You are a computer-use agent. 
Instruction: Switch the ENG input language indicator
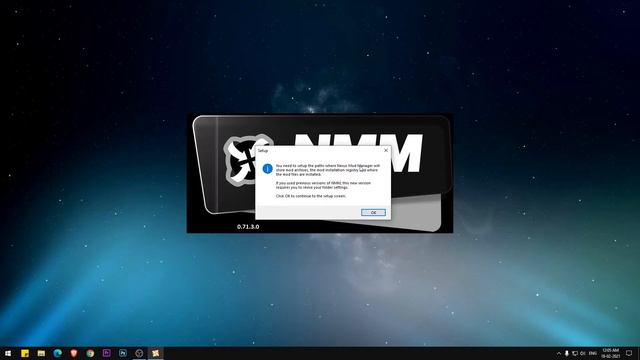[593, 353]
